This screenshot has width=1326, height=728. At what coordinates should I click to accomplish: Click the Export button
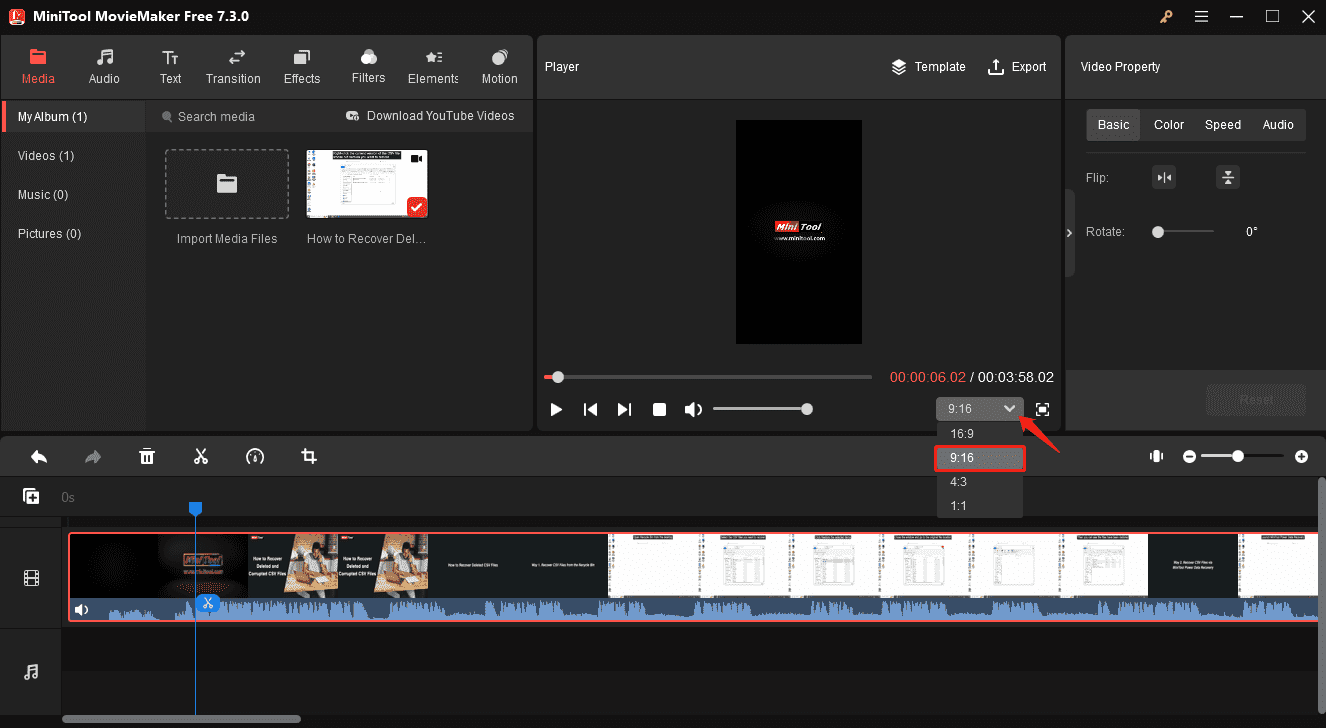(x=1017, y=67)
